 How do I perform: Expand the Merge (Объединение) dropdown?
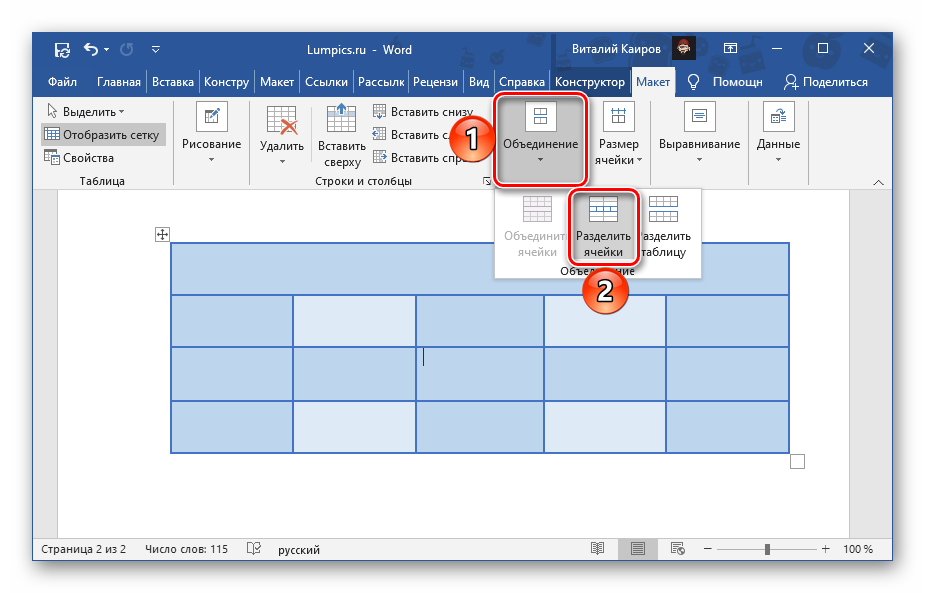point(540,137)
